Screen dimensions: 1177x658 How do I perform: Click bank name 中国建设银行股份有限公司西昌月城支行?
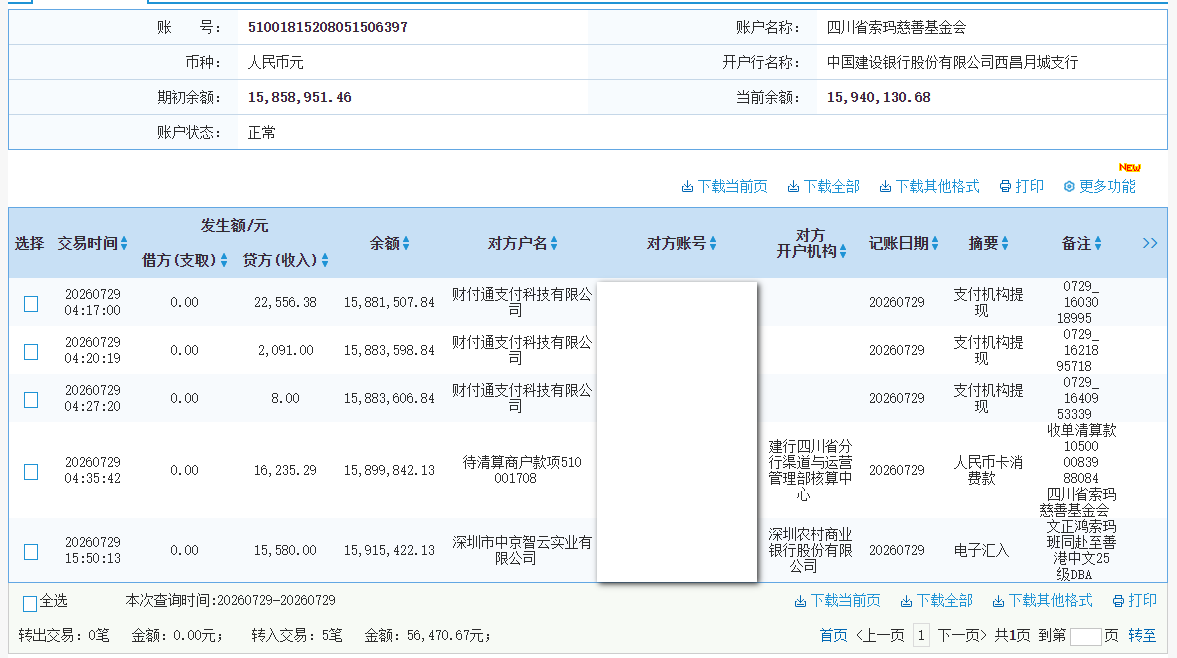tap(952, 62)
